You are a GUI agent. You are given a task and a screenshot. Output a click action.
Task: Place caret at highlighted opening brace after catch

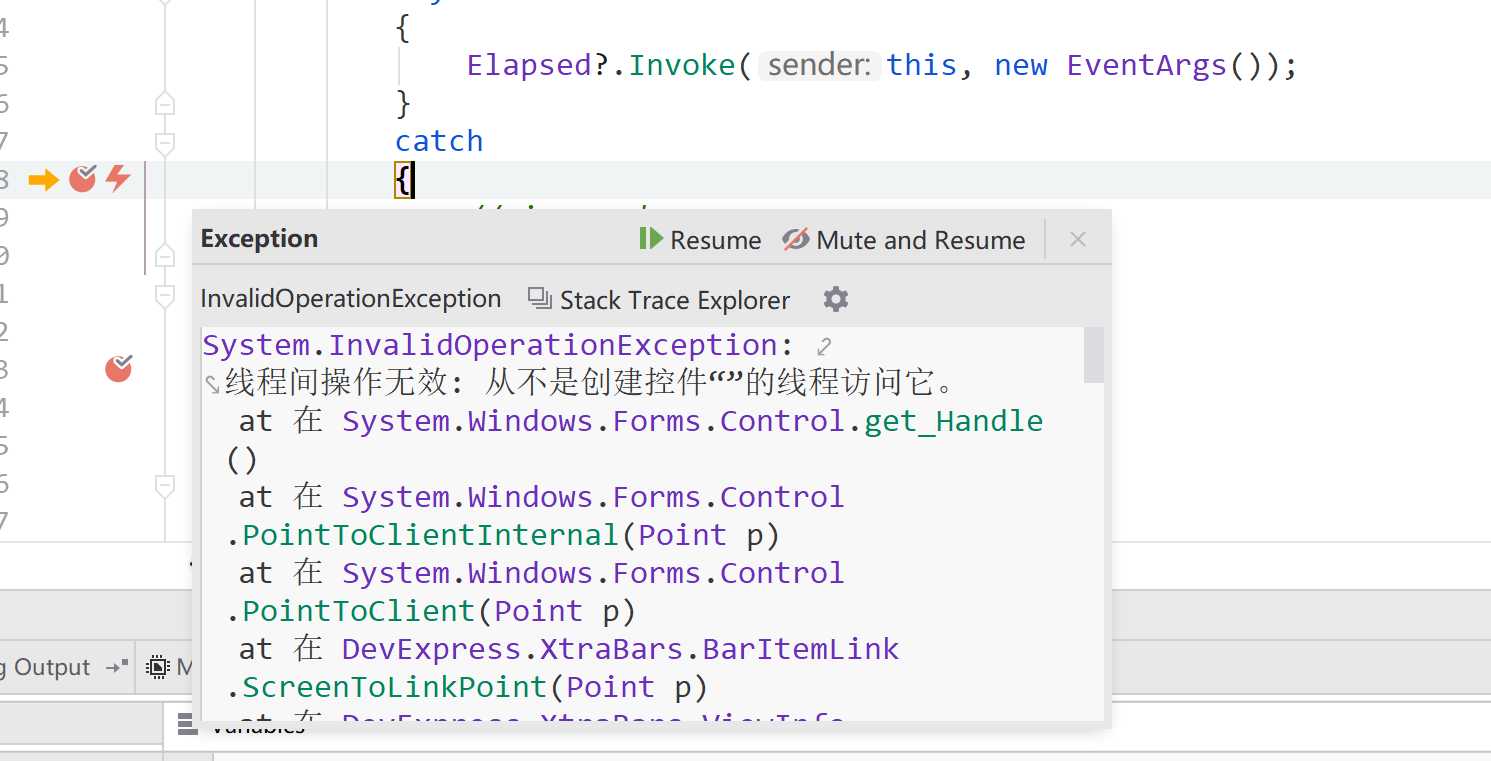403,180
